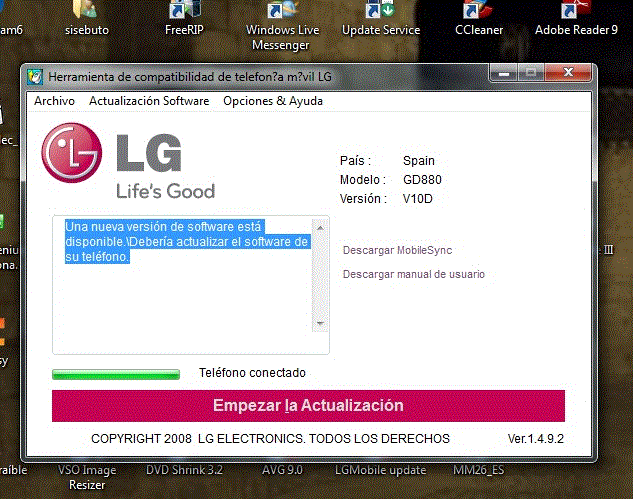
Task: Click the Empezar la Actualización button
Action: 308,406
